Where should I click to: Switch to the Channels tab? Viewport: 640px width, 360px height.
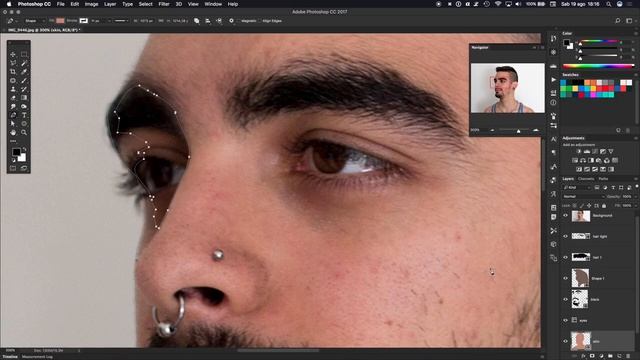(586, 179)
